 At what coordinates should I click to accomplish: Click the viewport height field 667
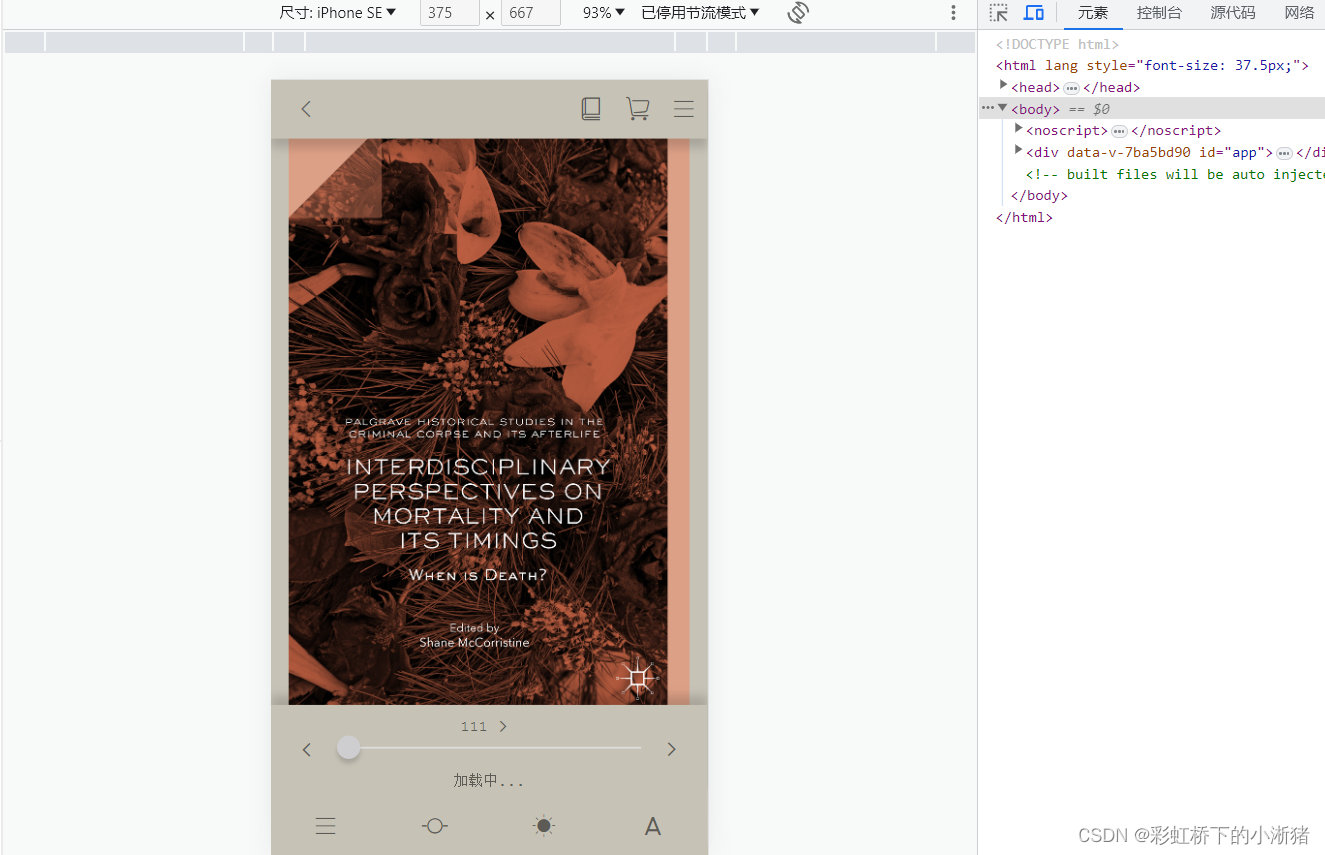[530, 13]
